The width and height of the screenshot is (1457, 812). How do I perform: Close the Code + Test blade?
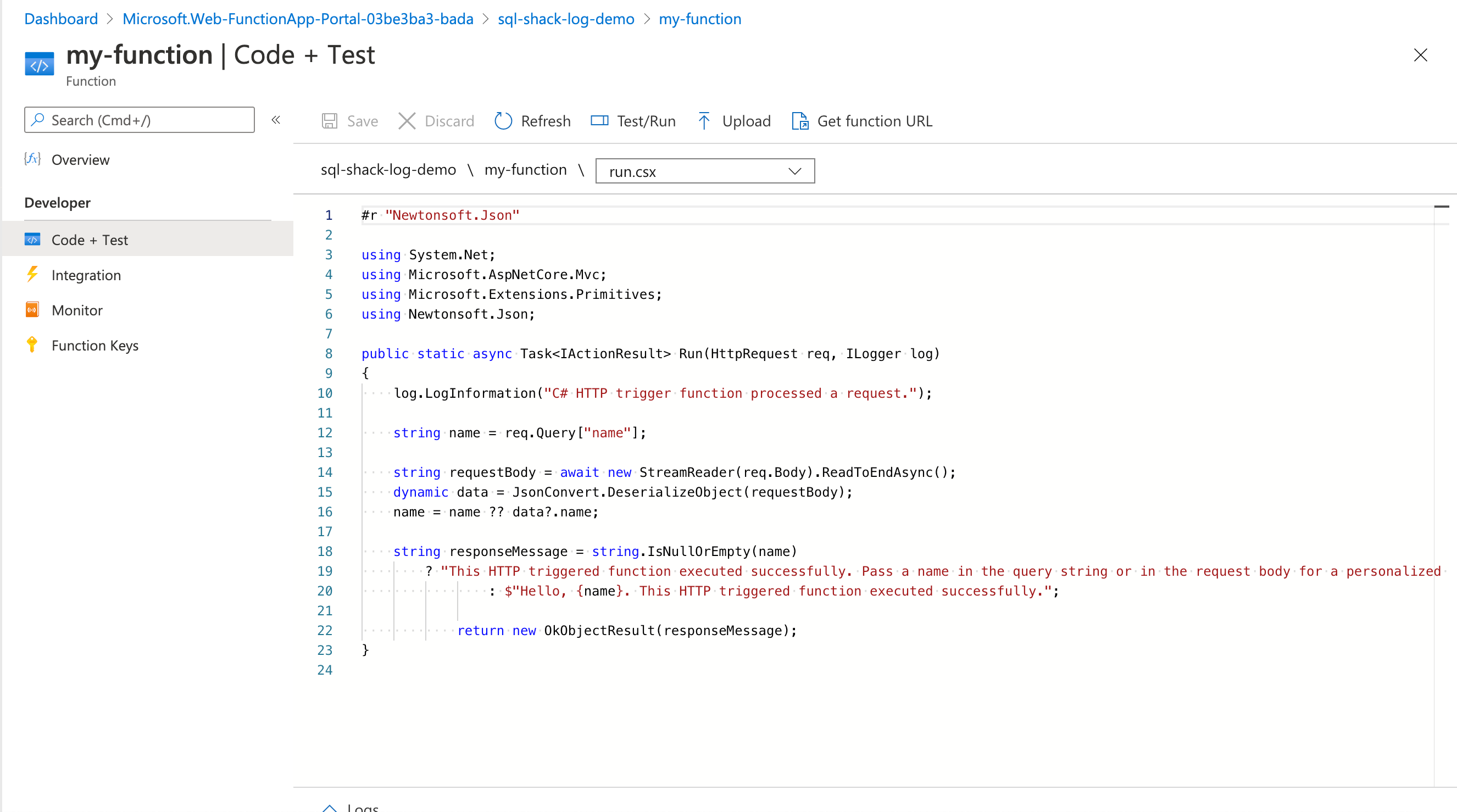click(1420, 55)
